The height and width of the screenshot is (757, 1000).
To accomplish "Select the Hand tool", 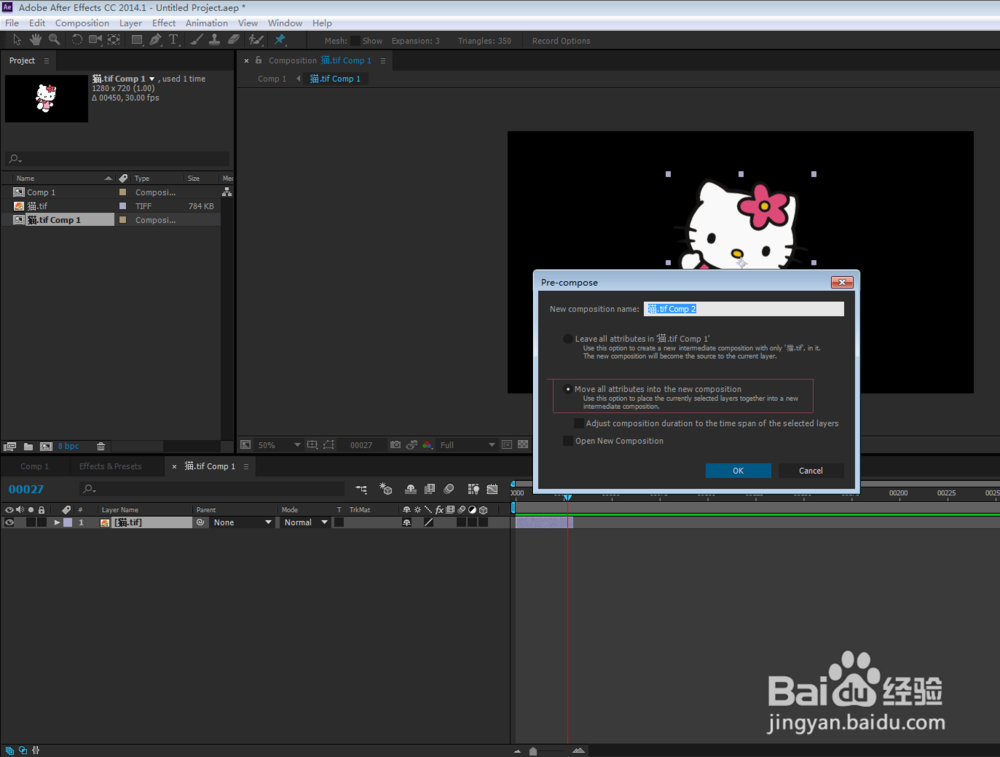I will [35, 40].
